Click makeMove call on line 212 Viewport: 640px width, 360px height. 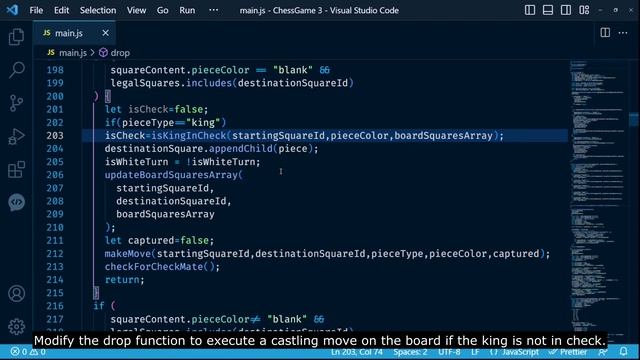coord(327,253)
